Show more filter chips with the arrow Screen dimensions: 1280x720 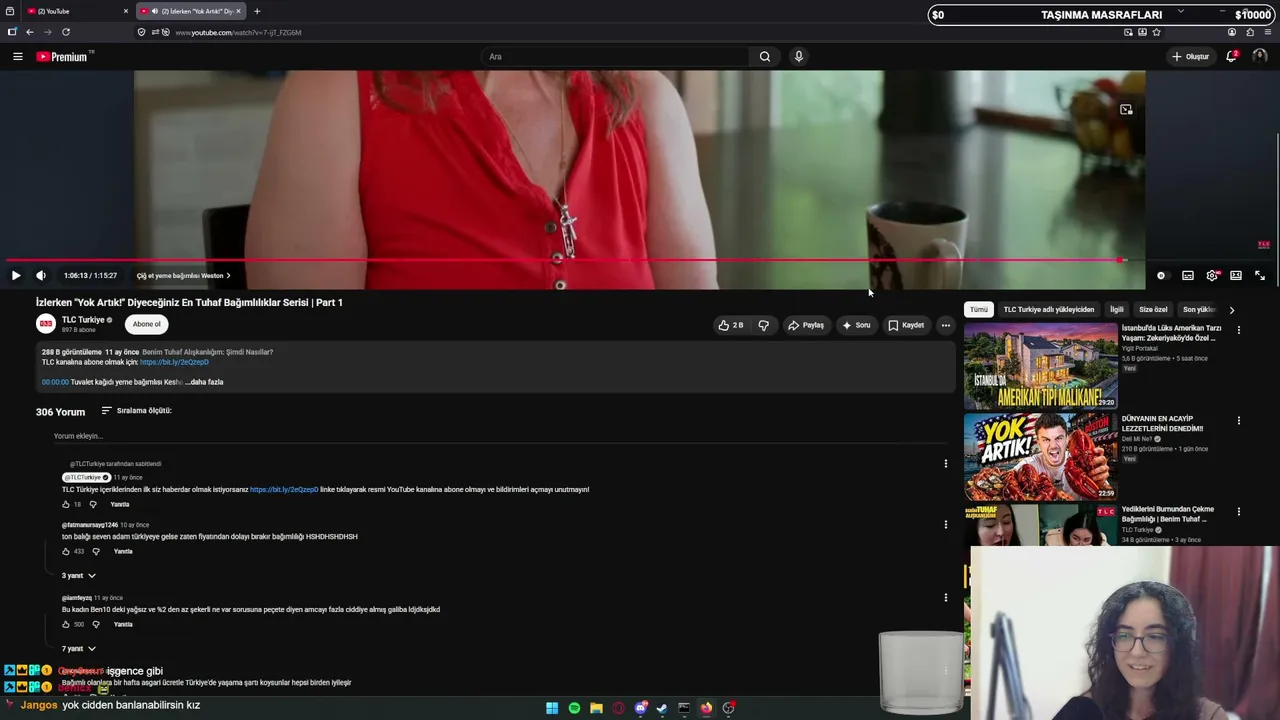1231,310
